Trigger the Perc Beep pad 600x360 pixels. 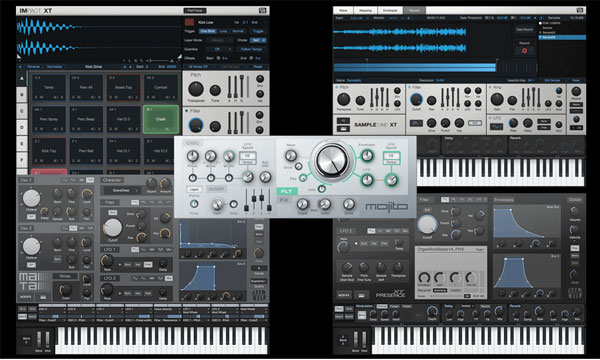click(x=86, y=119)
